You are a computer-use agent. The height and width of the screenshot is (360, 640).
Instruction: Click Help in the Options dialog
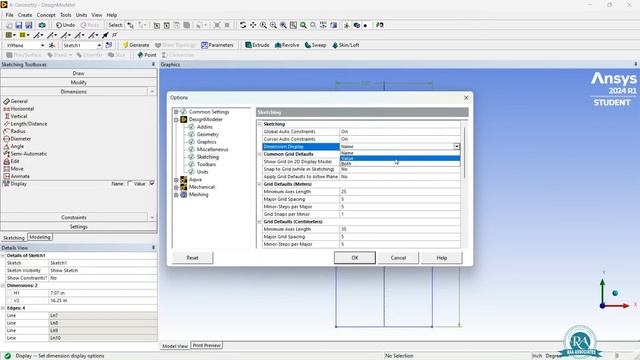coord(442,258)
